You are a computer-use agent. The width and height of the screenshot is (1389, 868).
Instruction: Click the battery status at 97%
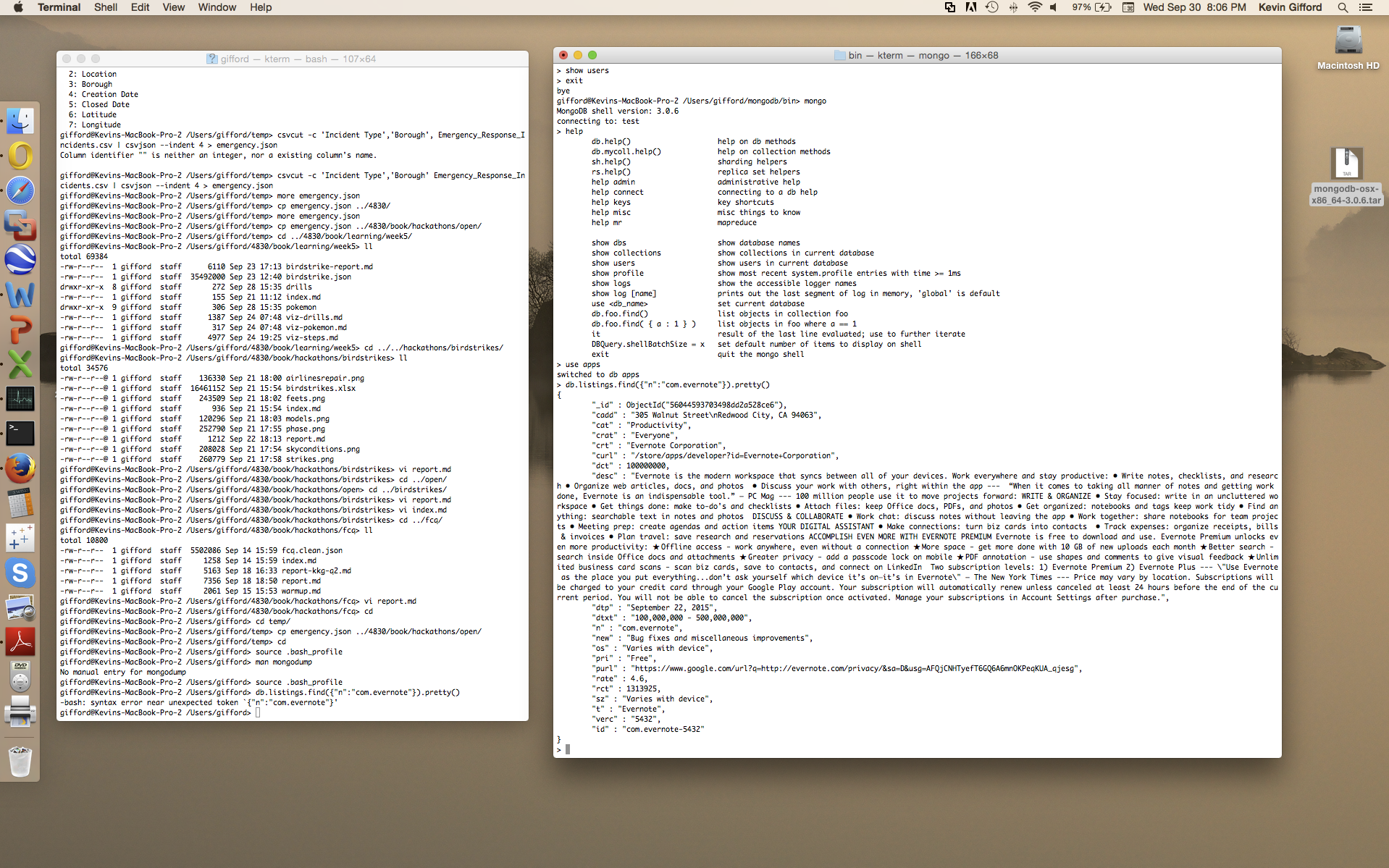[x=1092, y=7]
